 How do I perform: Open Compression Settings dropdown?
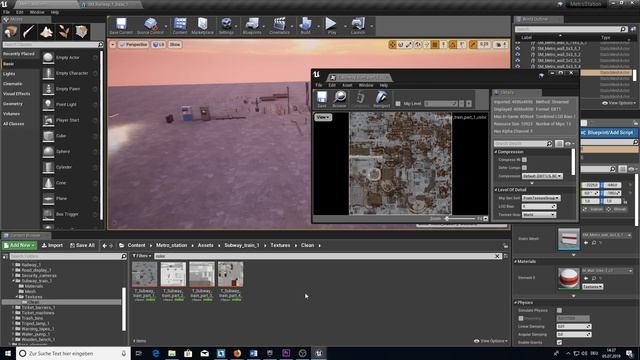pyautogui.click(x=542, y=176)
